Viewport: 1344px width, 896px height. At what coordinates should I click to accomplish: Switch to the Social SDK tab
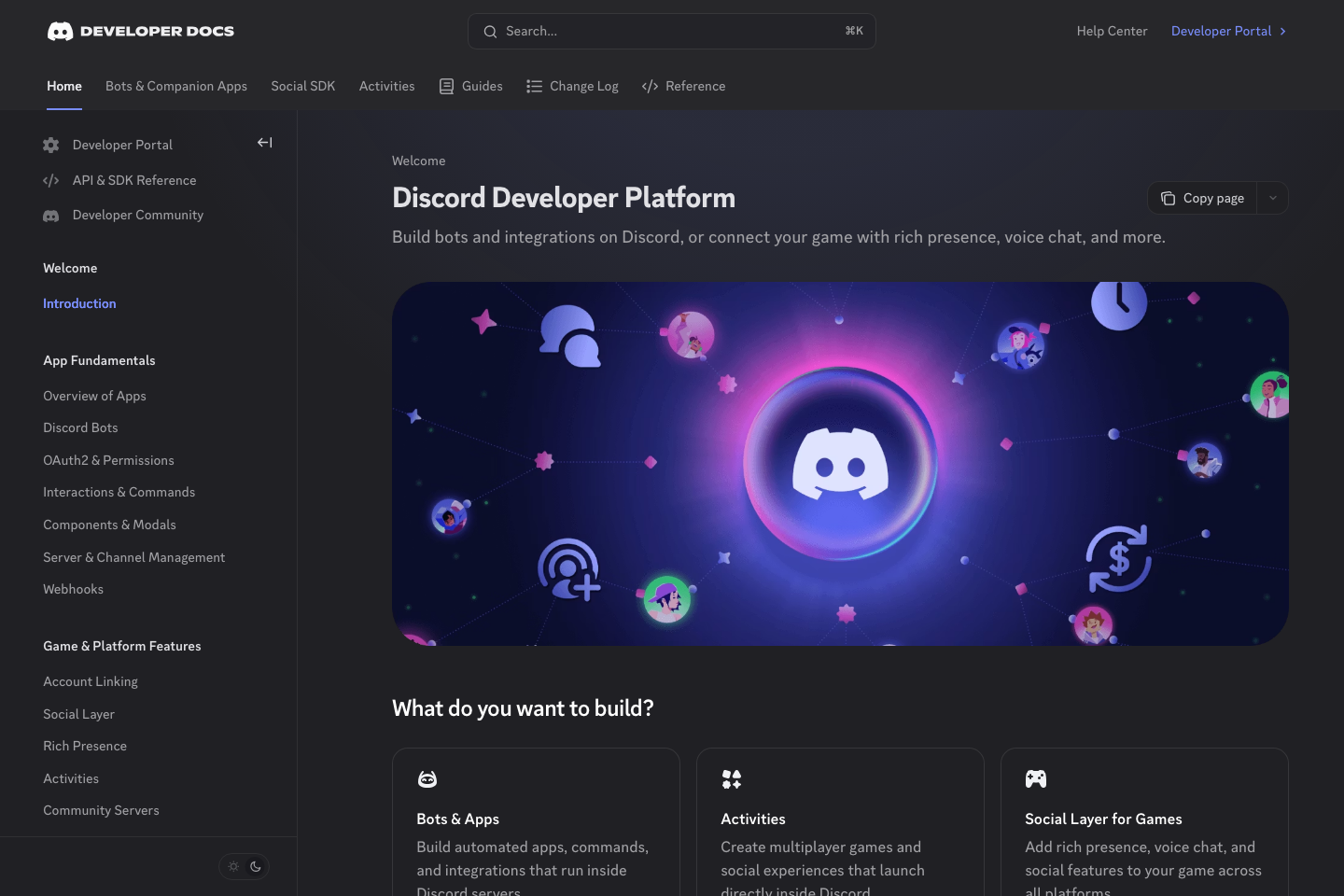tap(302, 86)
